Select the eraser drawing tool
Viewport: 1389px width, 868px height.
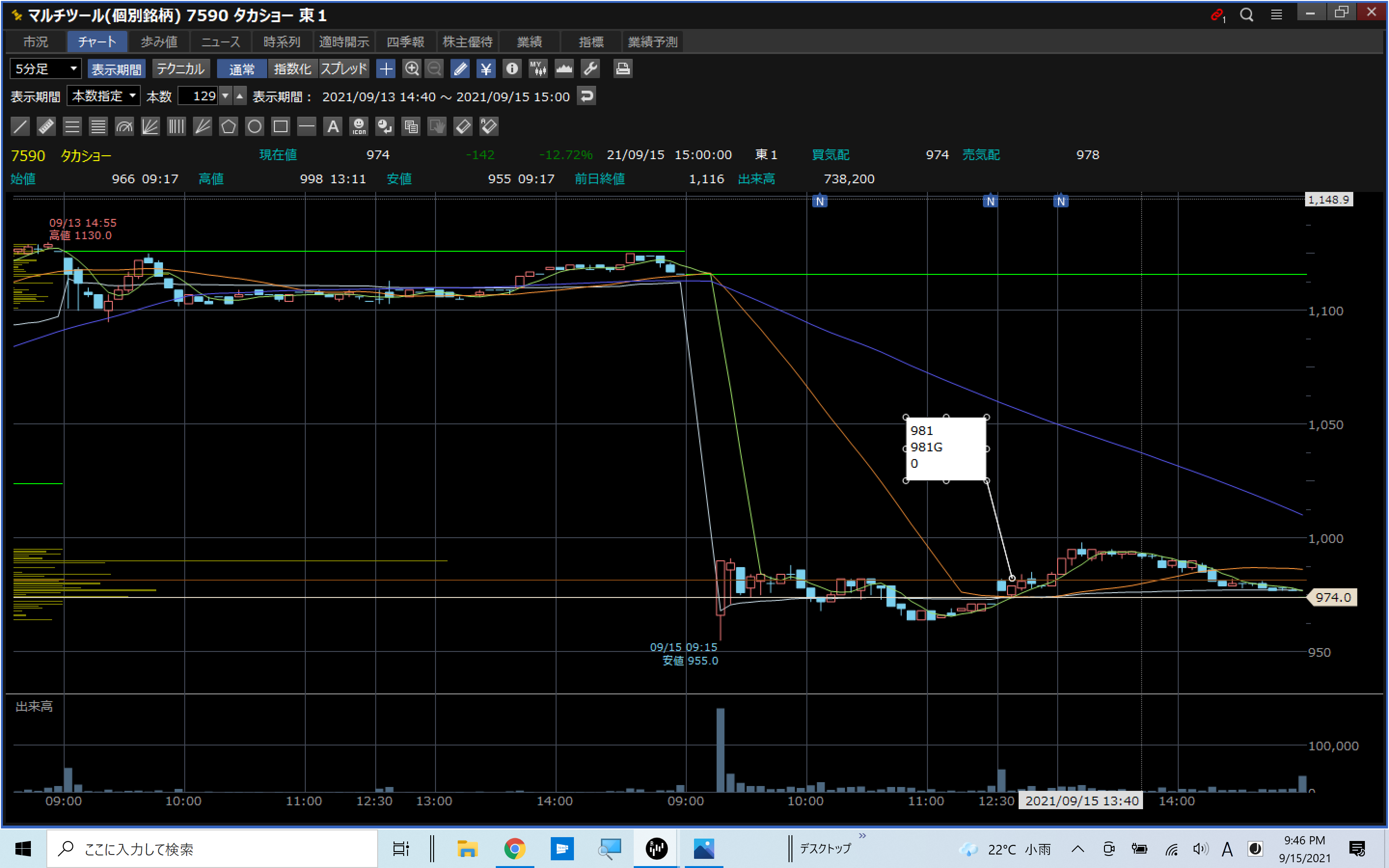coord(463,126)
